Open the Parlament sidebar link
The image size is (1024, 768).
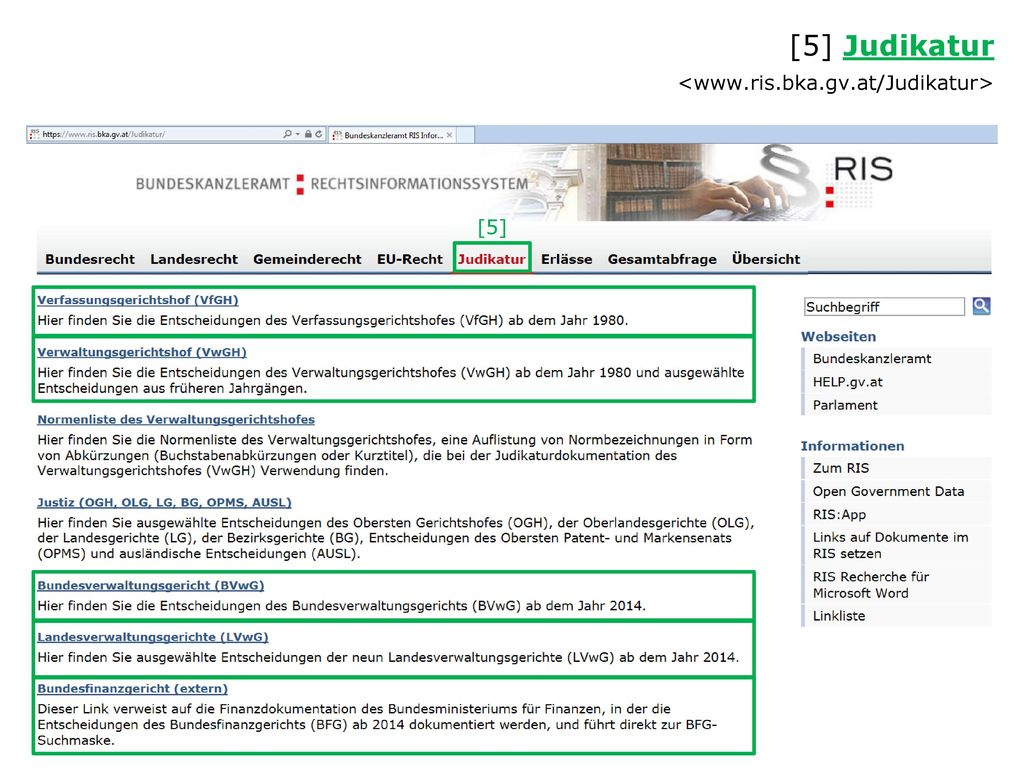tap(845, 405)
